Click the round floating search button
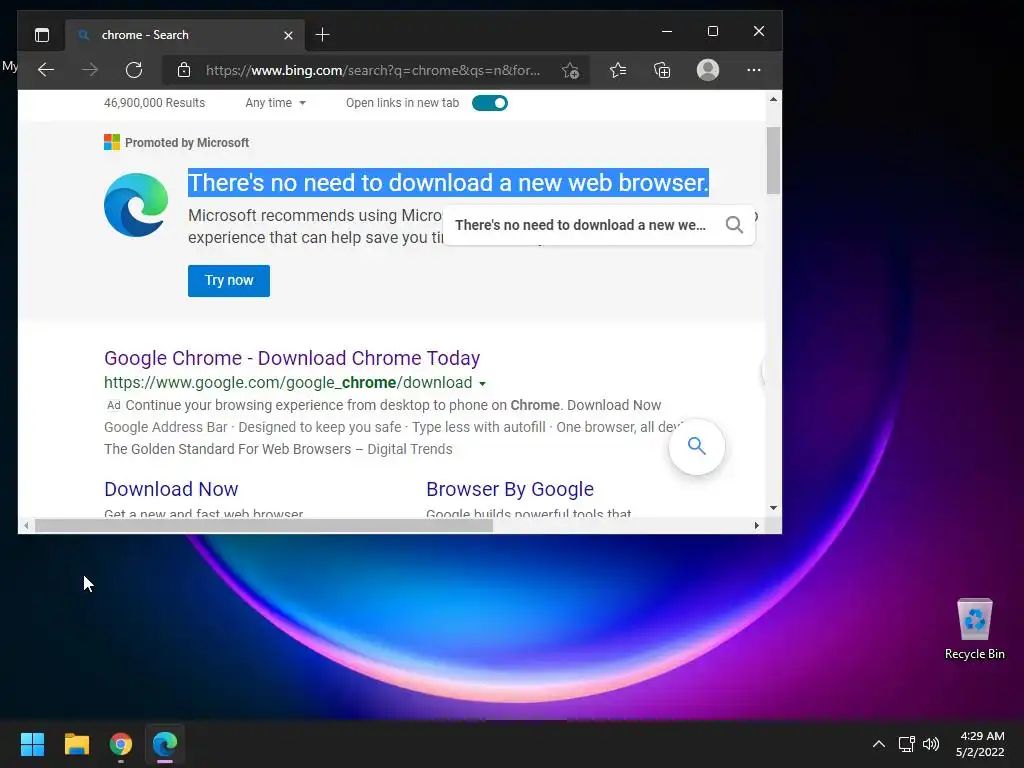The height and width of the screenshot is (768, 1024). pos(697,447)
